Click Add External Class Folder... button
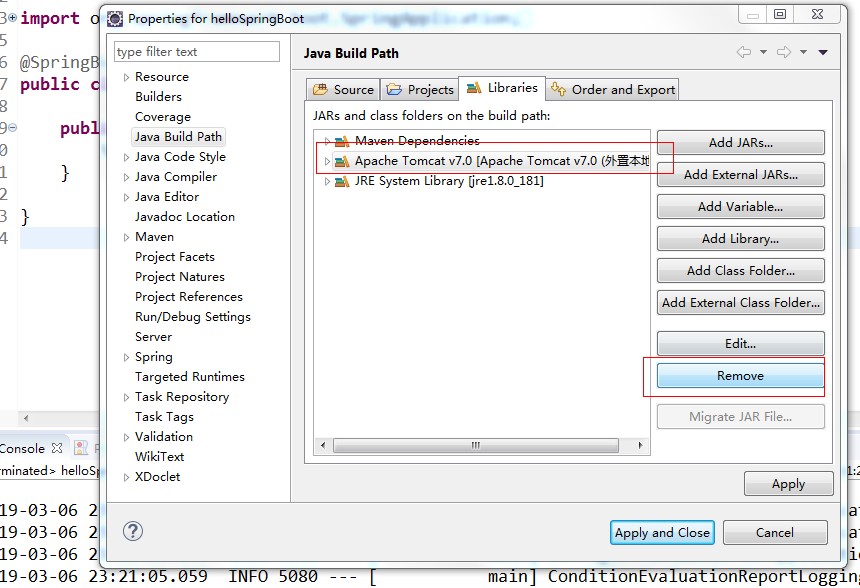 coord(740,302)
